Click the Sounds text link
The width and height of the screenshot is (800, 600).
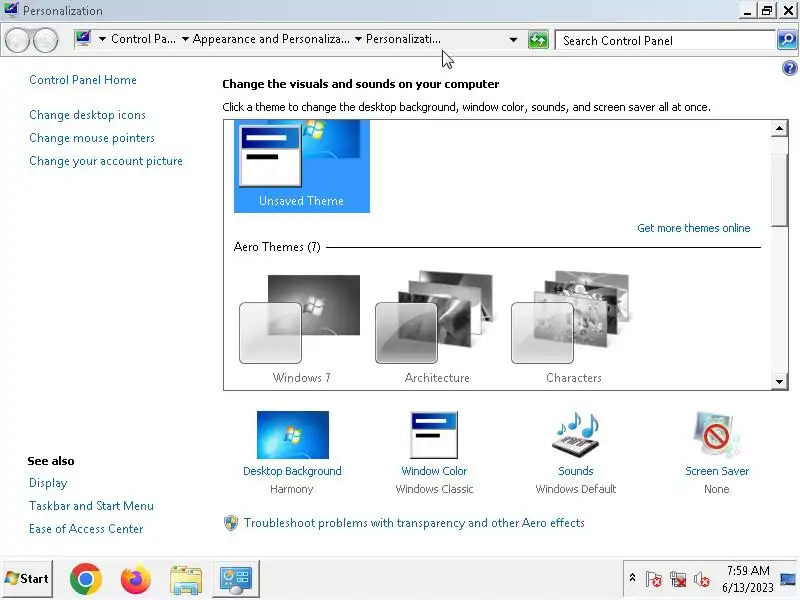pos(576,471)
